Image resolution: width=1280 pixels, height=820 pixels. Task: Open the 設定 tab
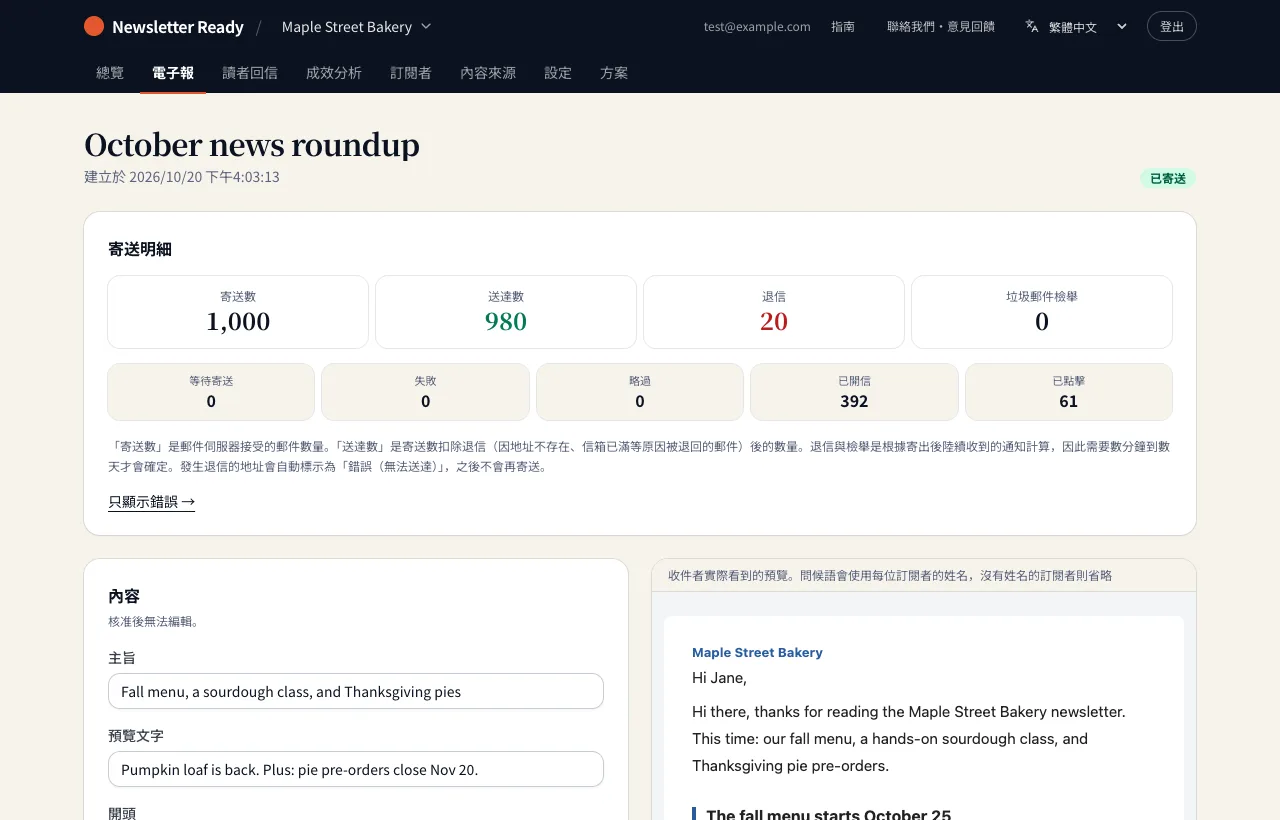click(558, 73)
